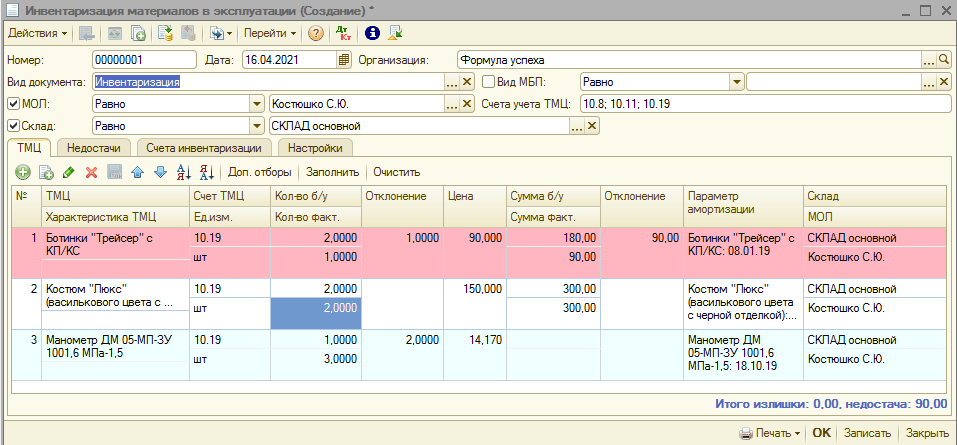Image resolution: width=957 pixels, height=445 pixels.
Task: Click the red Delete row icon
Action: pyautogui.click(x=91, y=172)
